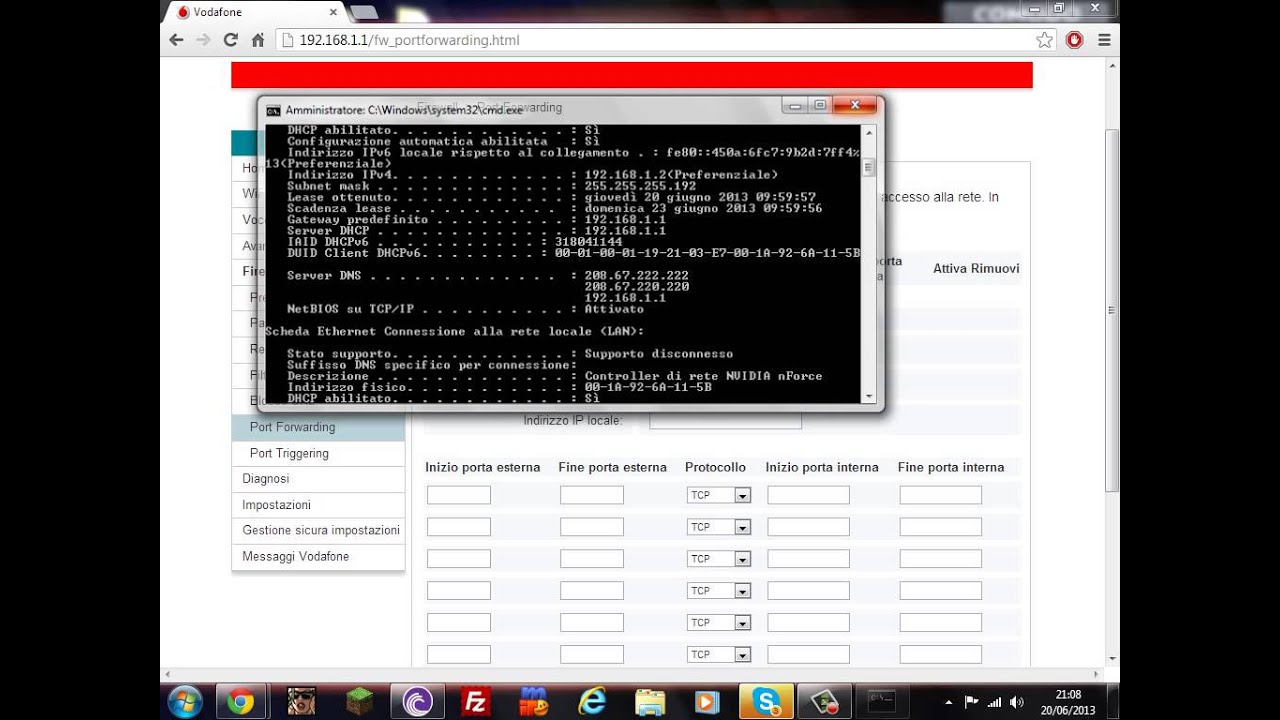Click the horizontal scrollbar left arrow
This screenshot has height=720, width=1280.
click(x=168, y=674)
